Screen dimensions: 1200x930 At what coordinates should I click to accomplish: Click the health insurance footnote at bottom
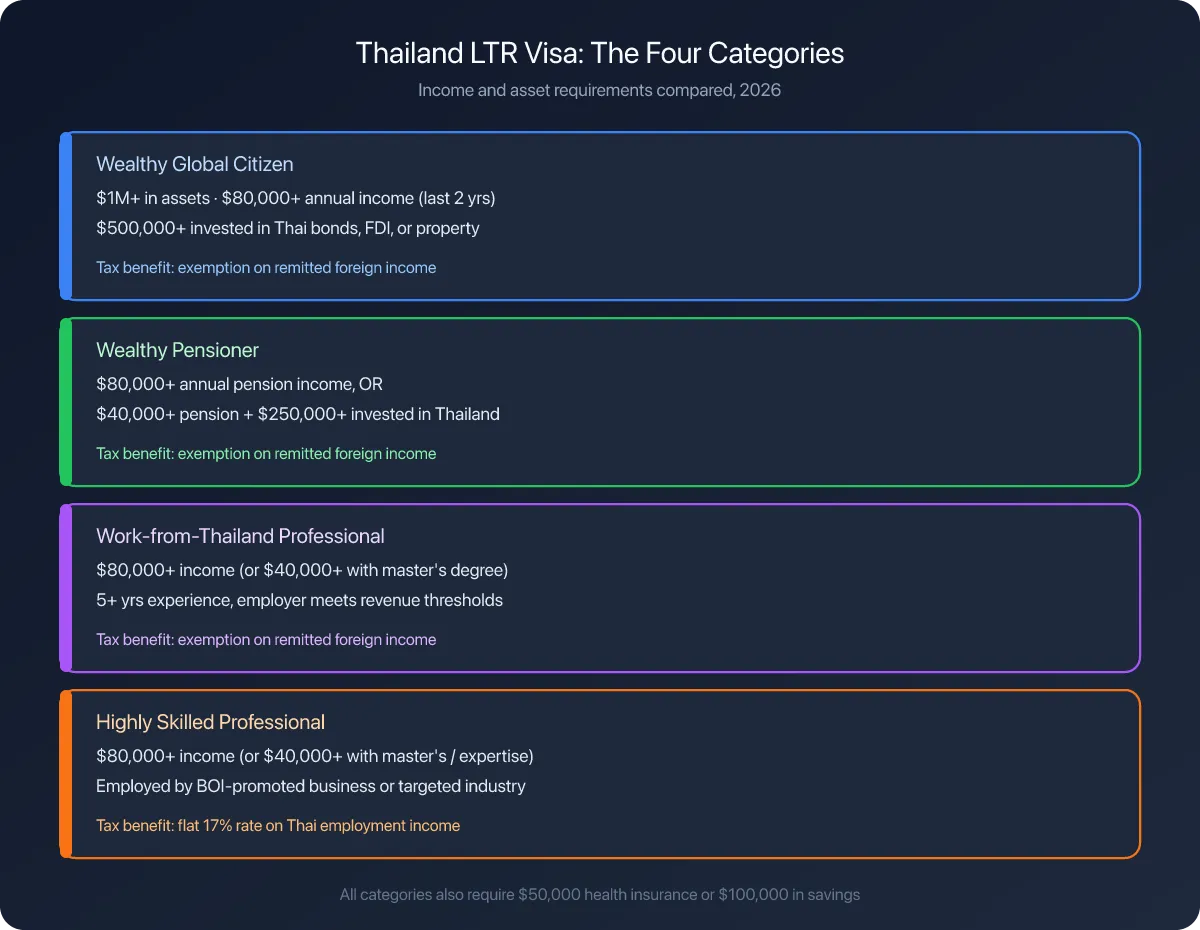tap(600, 894)
